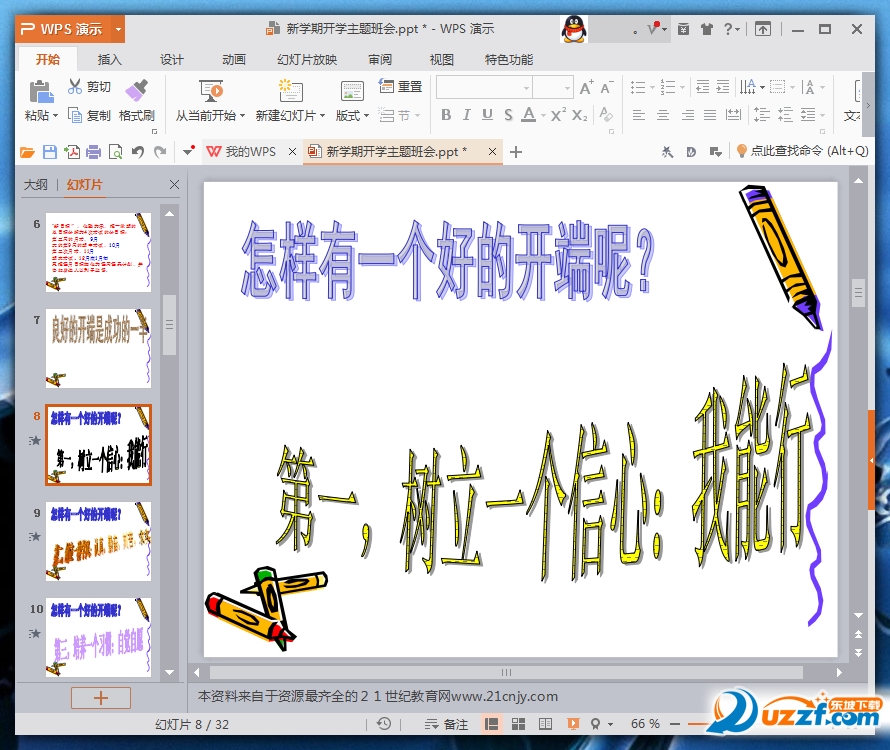
Task: Switch to the 大纲 outline tab
Action: click(36, 185)
